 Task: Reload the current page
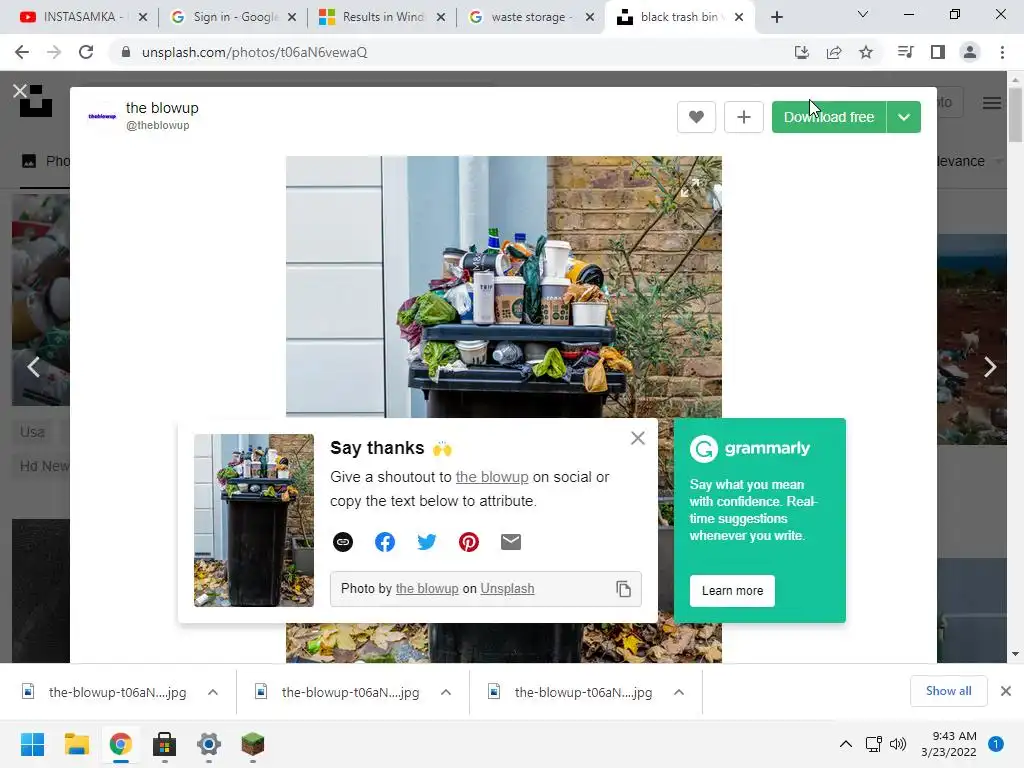(86, 52)
